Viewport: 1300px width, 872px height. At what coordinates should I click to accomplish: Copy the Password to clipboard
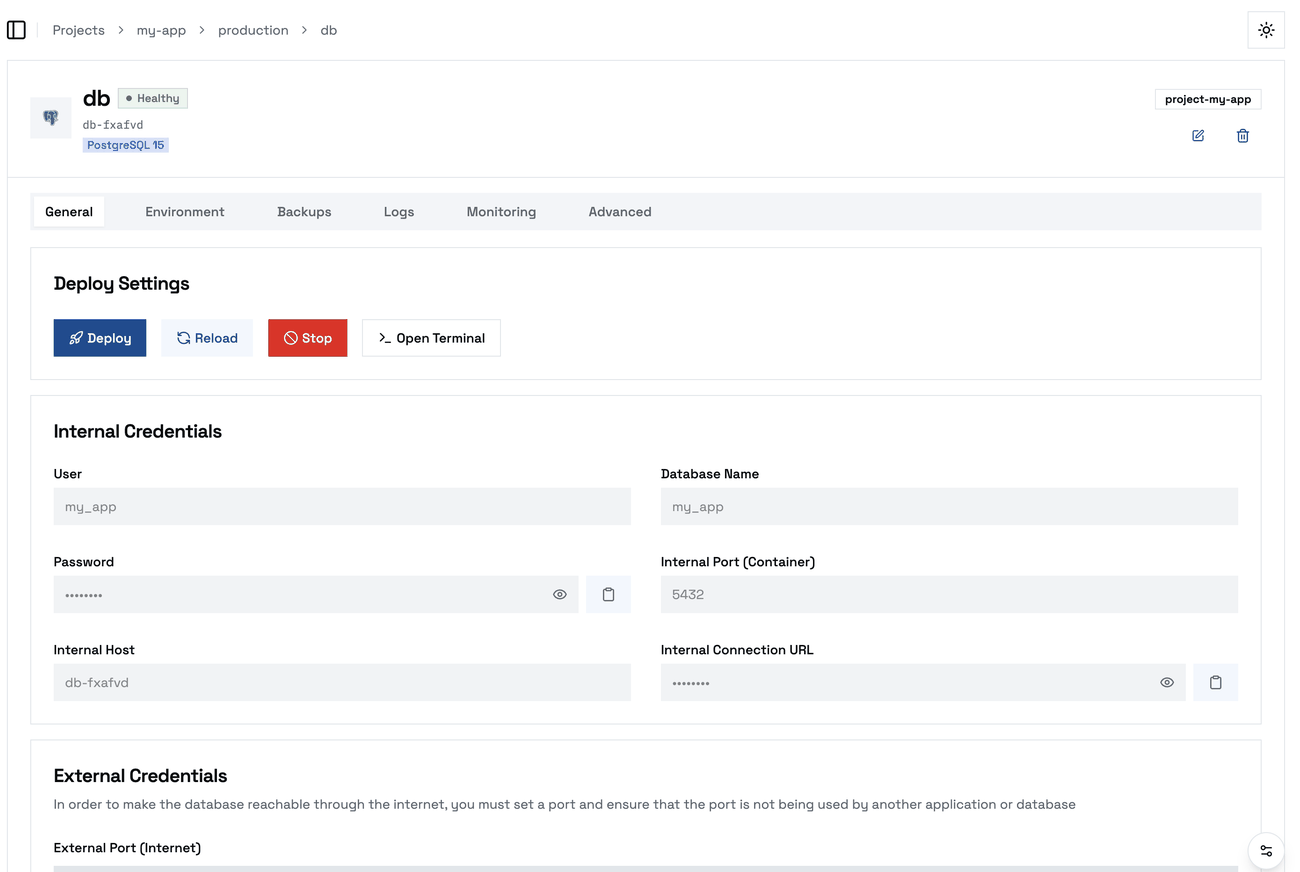(608, 595)
